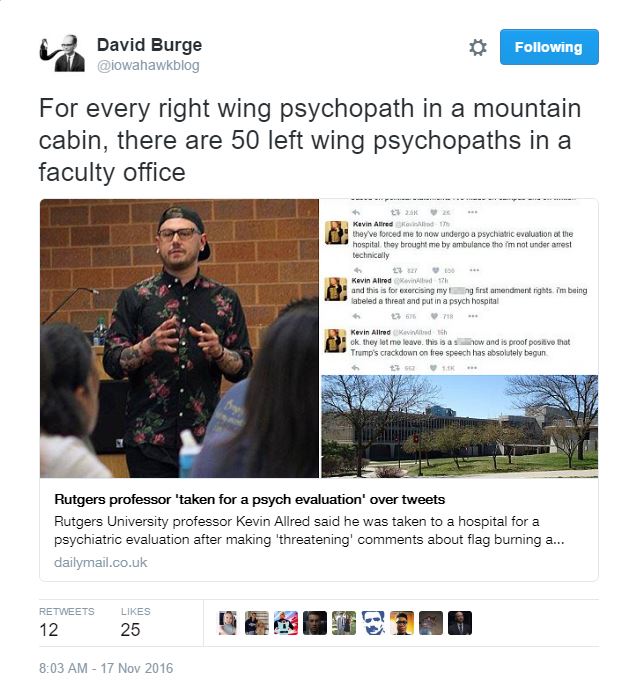Screen dimensions: 637x682
Task: Open the second liker's avatar
Action: point(257,623)
